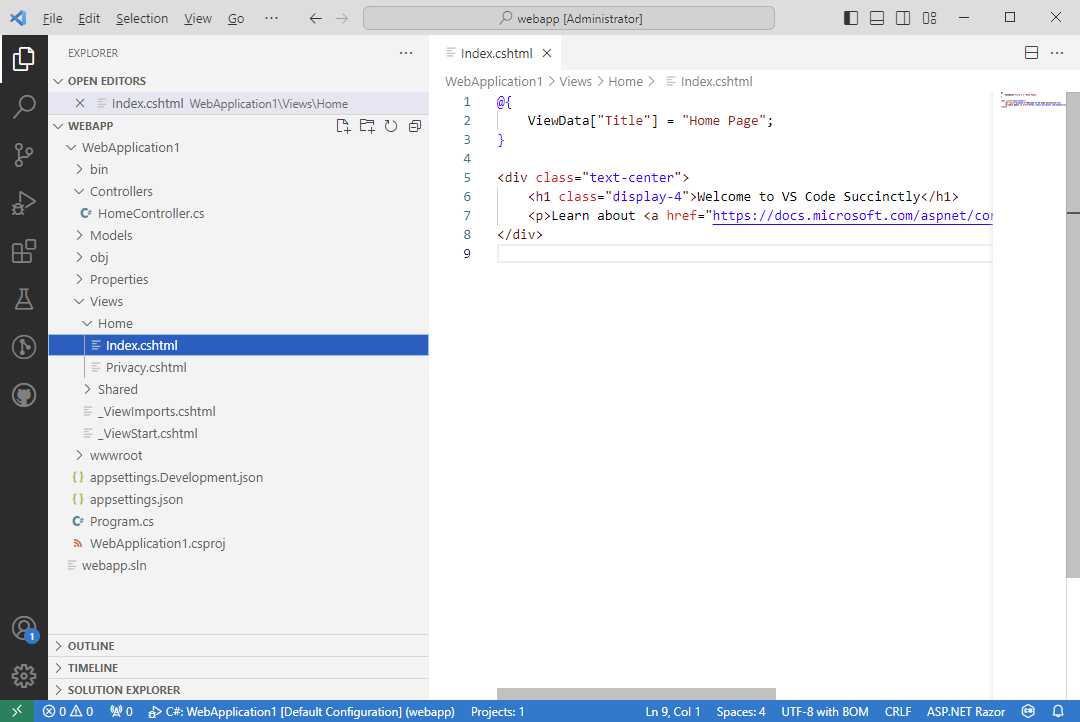Viewport: 1080px width, 722px height.
Task: Open the View menu
Action: [198, 19]
